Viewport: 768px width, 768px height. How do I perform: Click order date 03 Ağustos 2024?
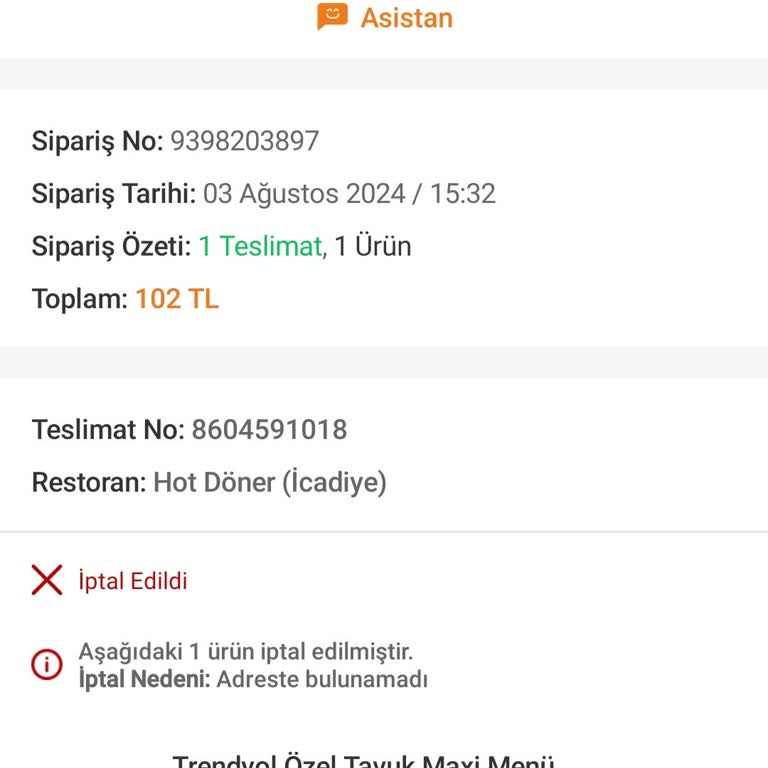(x=304, y=193)
